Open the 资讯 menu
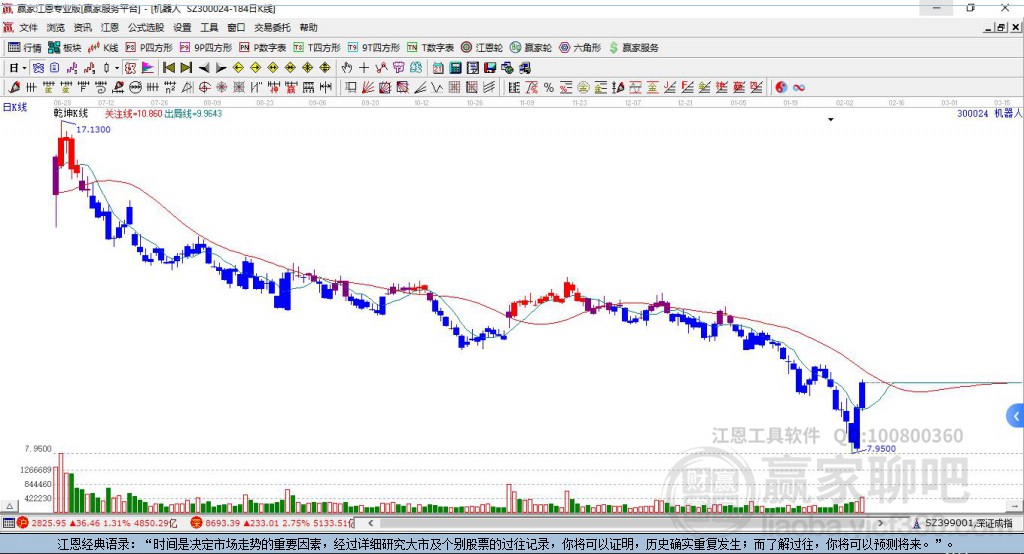This screenshot has height=554, width=1024. (82, 27)
